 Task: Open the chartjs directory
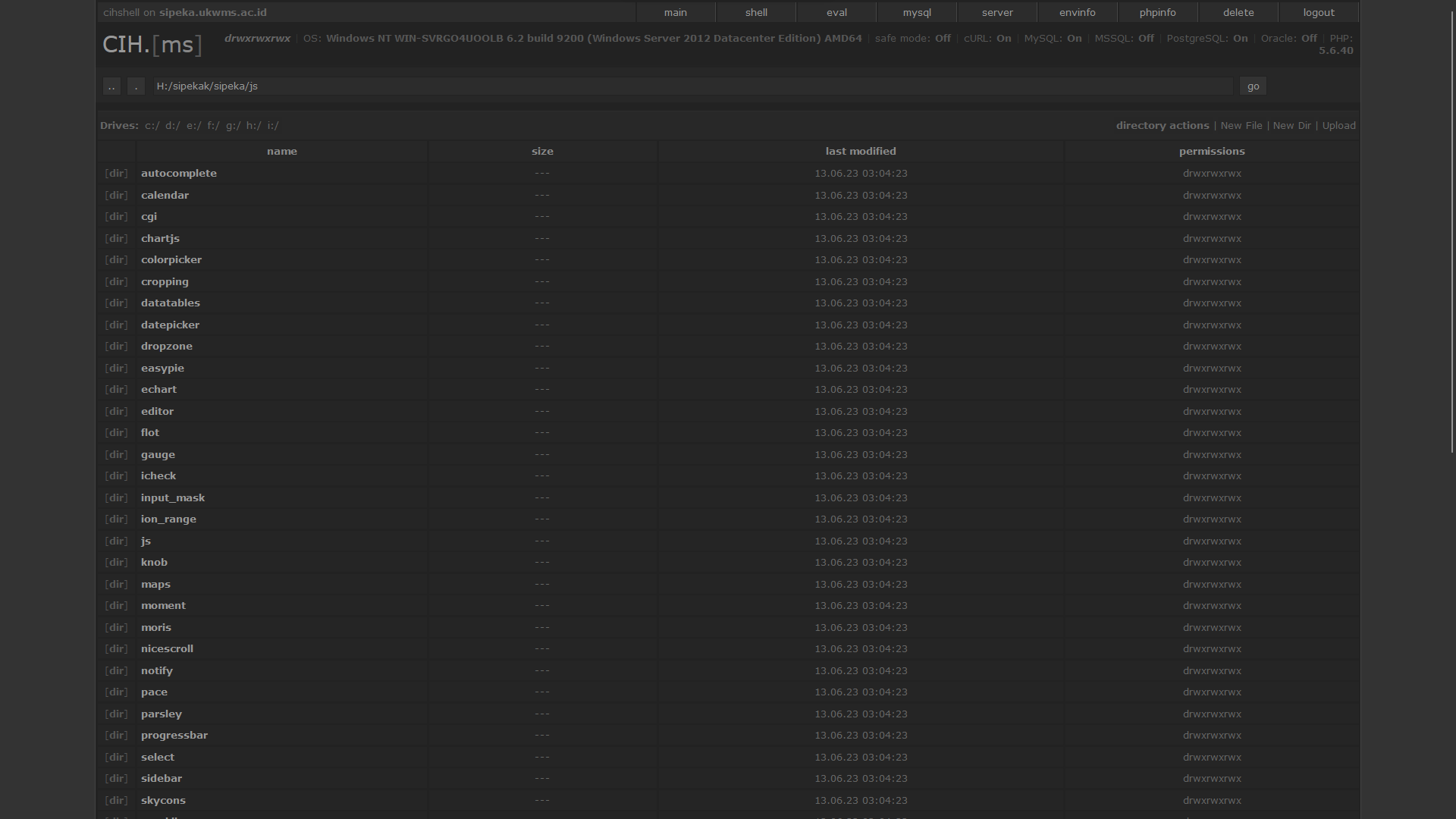160,239
